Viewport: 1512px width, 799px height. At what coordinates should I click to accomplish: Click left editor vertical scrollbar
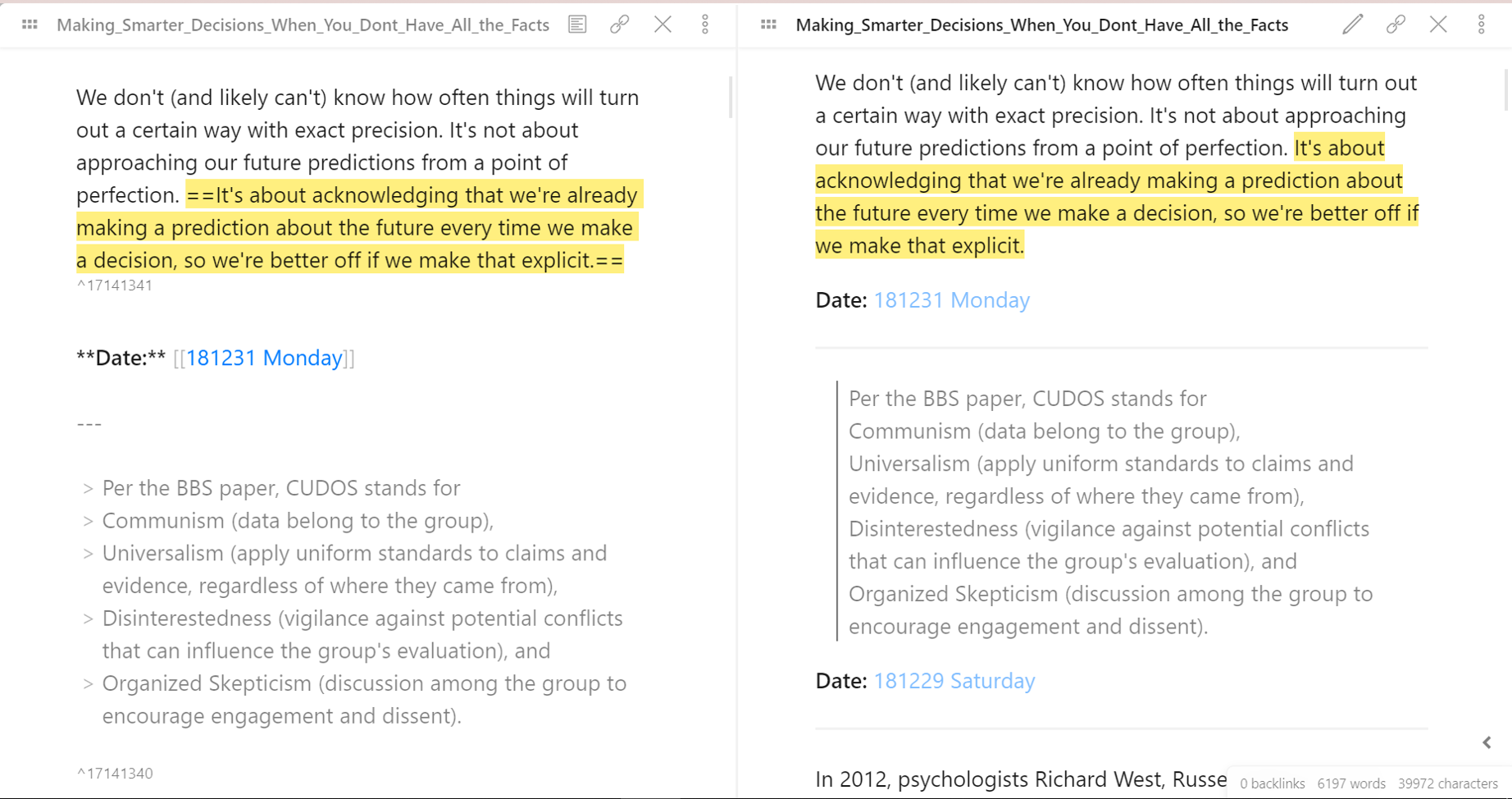[731, 97]
